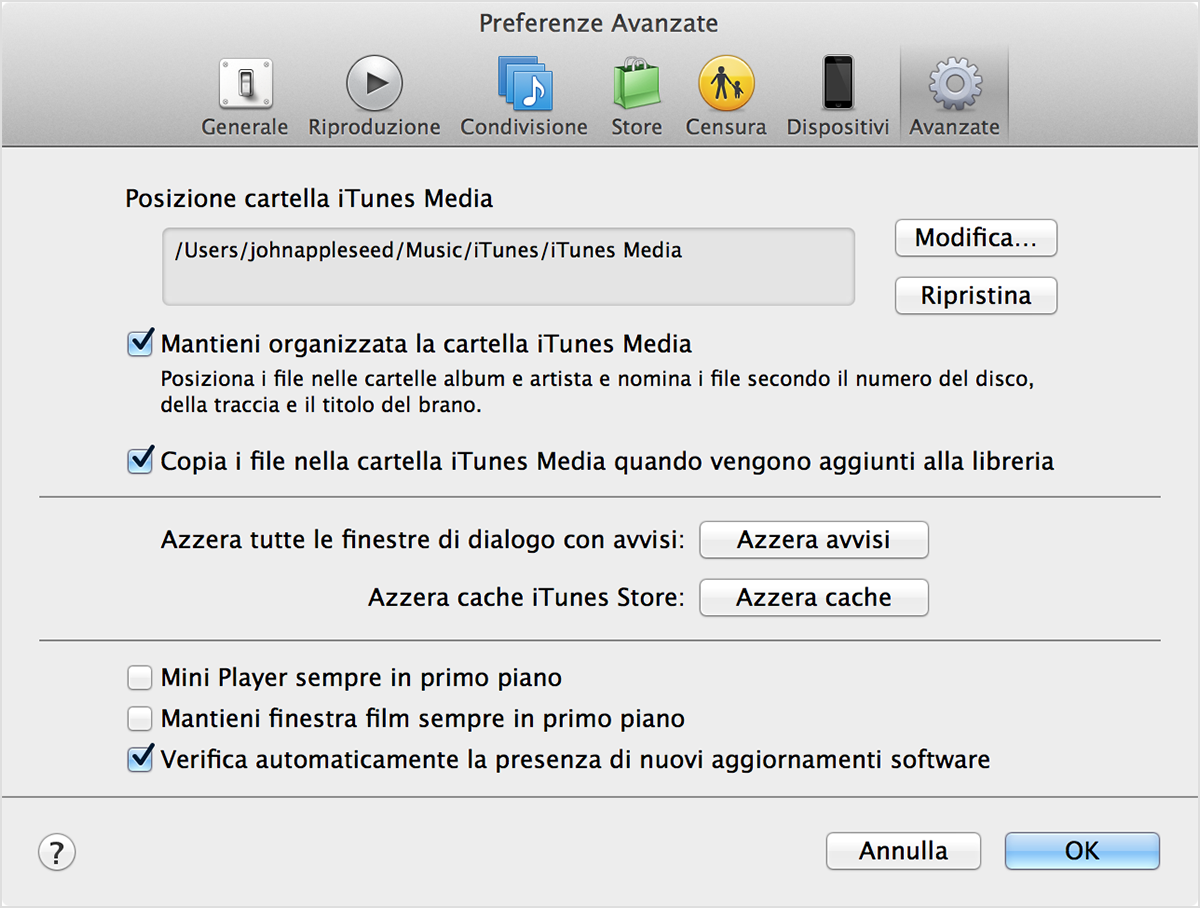Confirm preferences with the OK button
Image resolution: width=1200 pixels, height=908 pixels.
(1082, 851)
